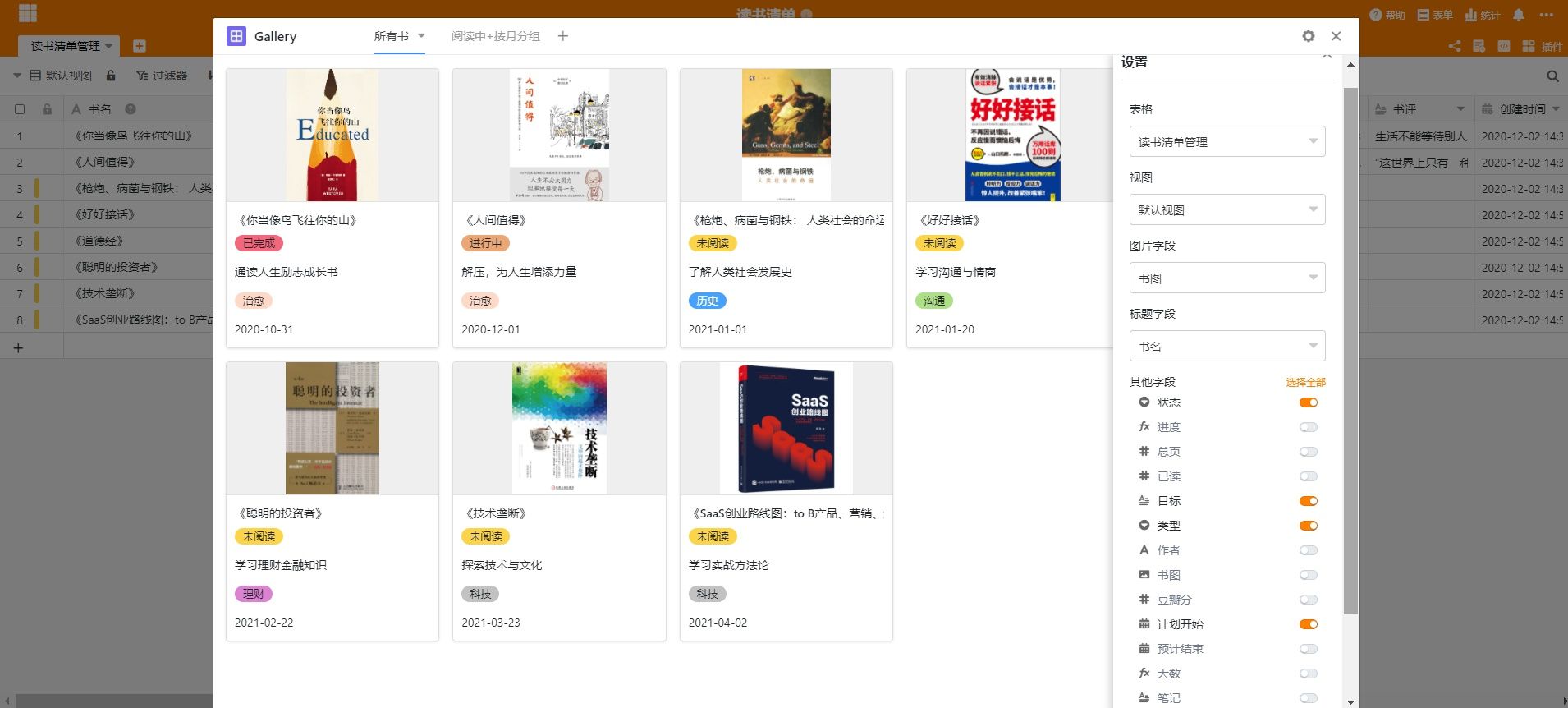Click the table icon before 默认视图
The height and width of the screenshot is (708, 1568).
pos(35,76)
